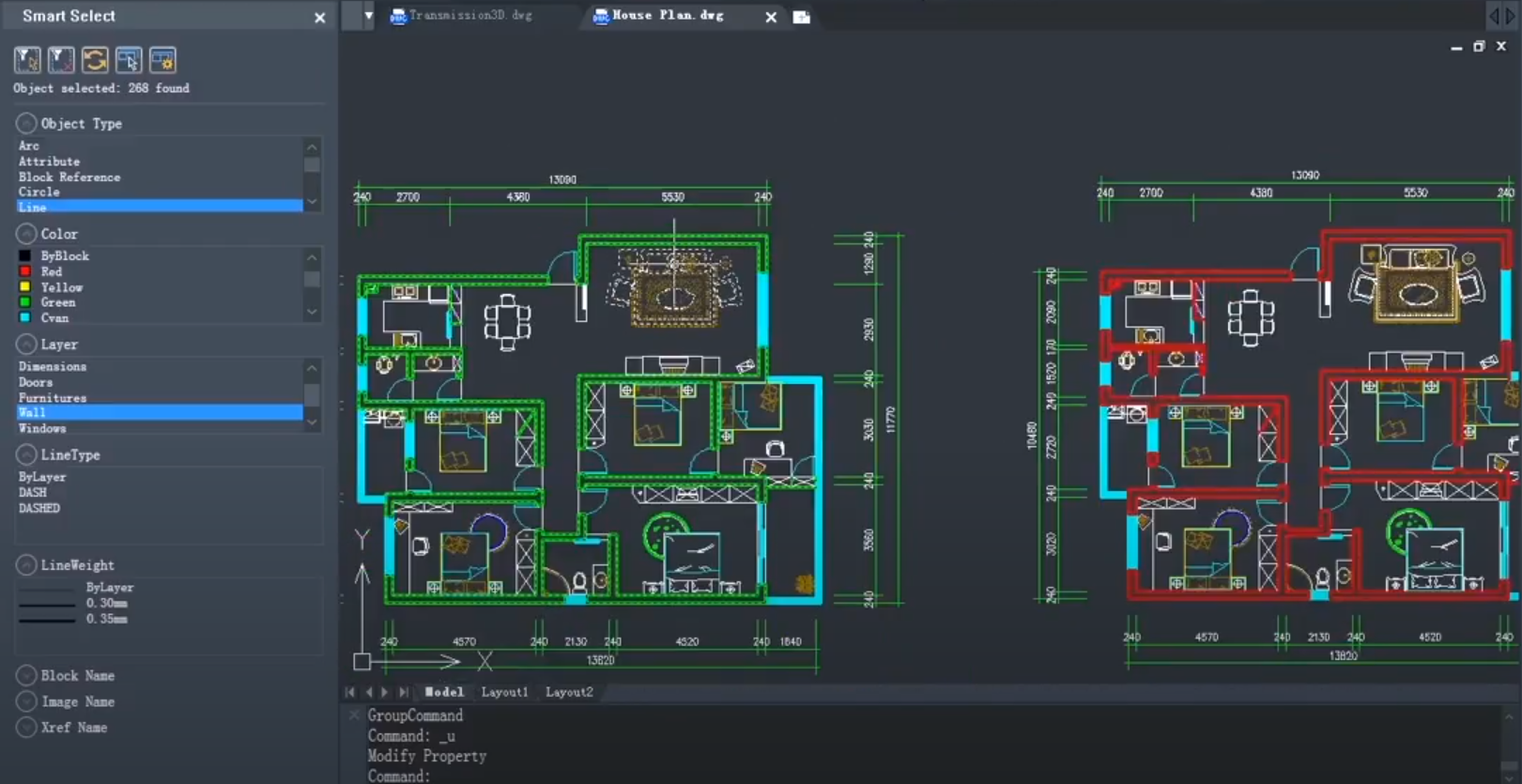Go to last layout tab arrow
This screenshot has width=1522, height=784.
tap(404, 692)
